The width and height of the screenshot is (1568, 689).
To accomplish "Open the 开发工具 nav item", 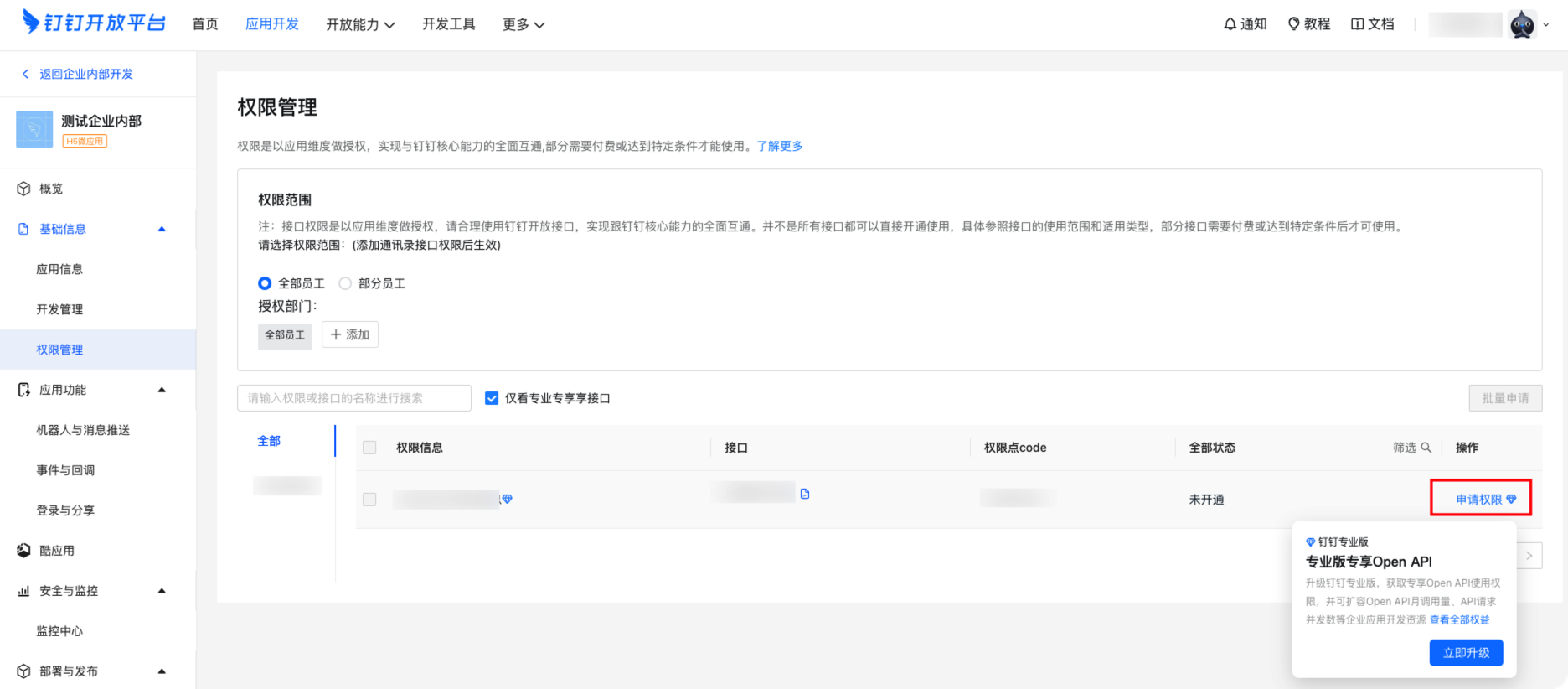I will [449, 24].
